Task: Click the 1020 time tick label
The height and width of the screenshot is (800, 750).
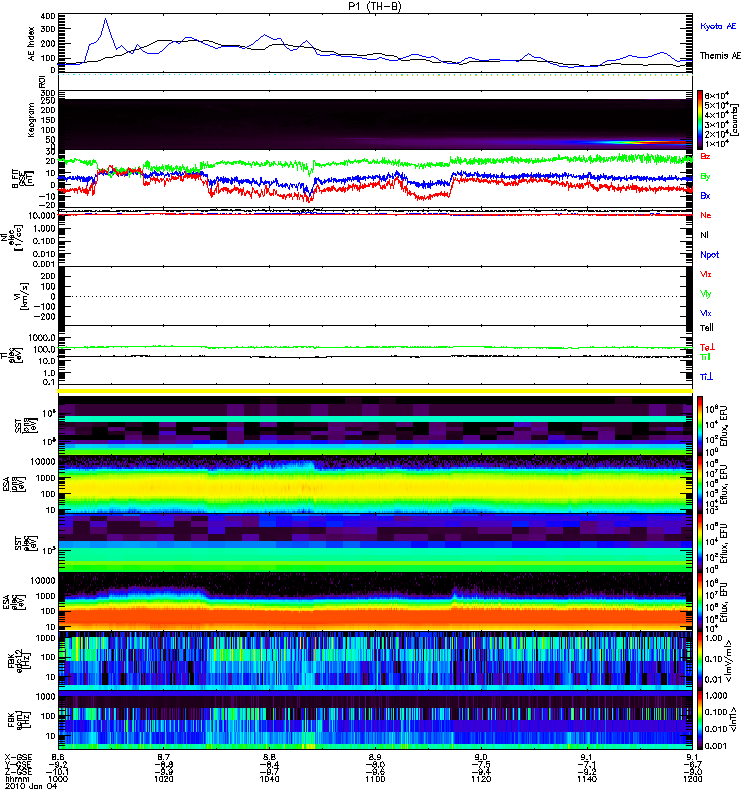Action: 163,779
